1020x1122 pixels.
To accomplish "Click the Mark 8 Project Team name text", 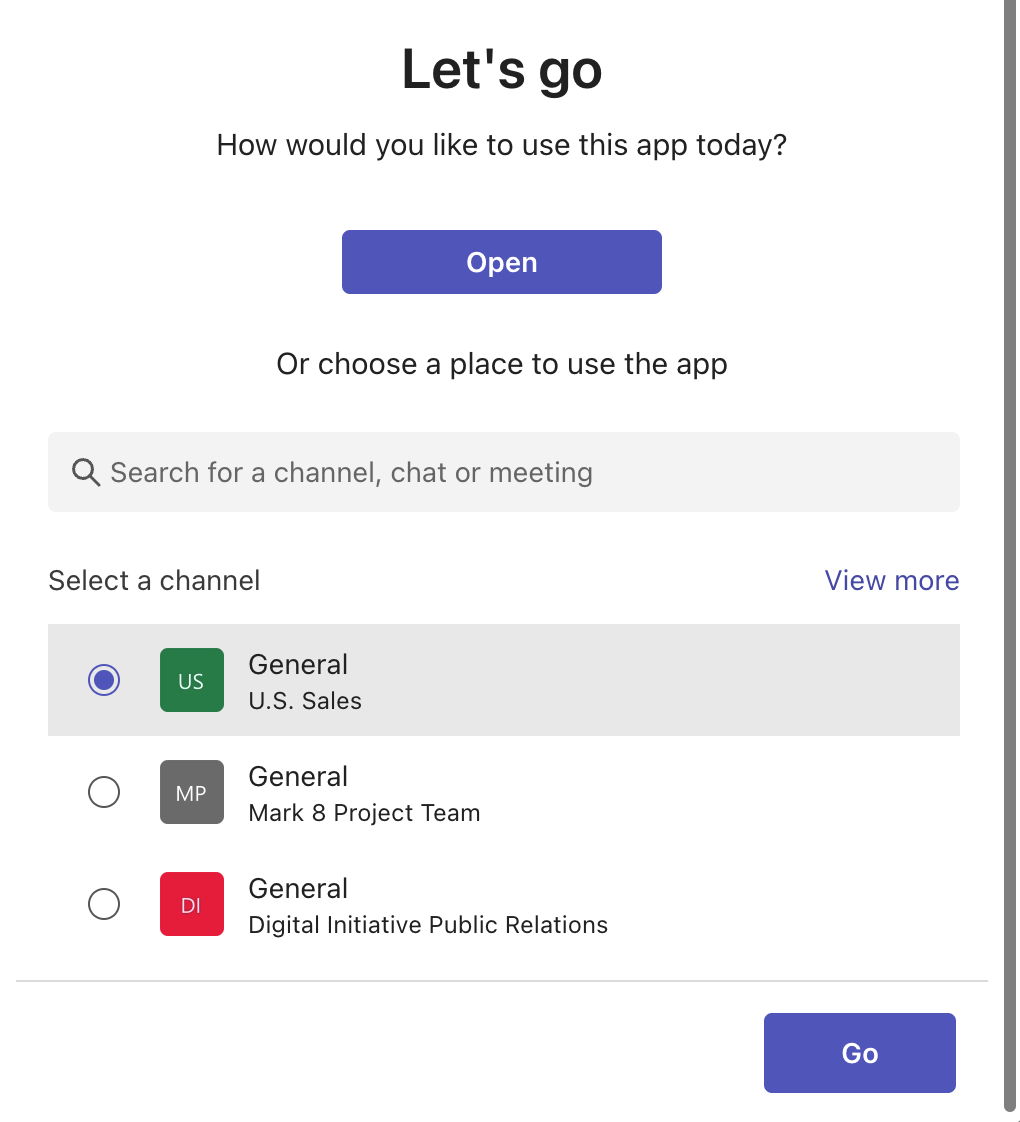I will click(364, 813).
